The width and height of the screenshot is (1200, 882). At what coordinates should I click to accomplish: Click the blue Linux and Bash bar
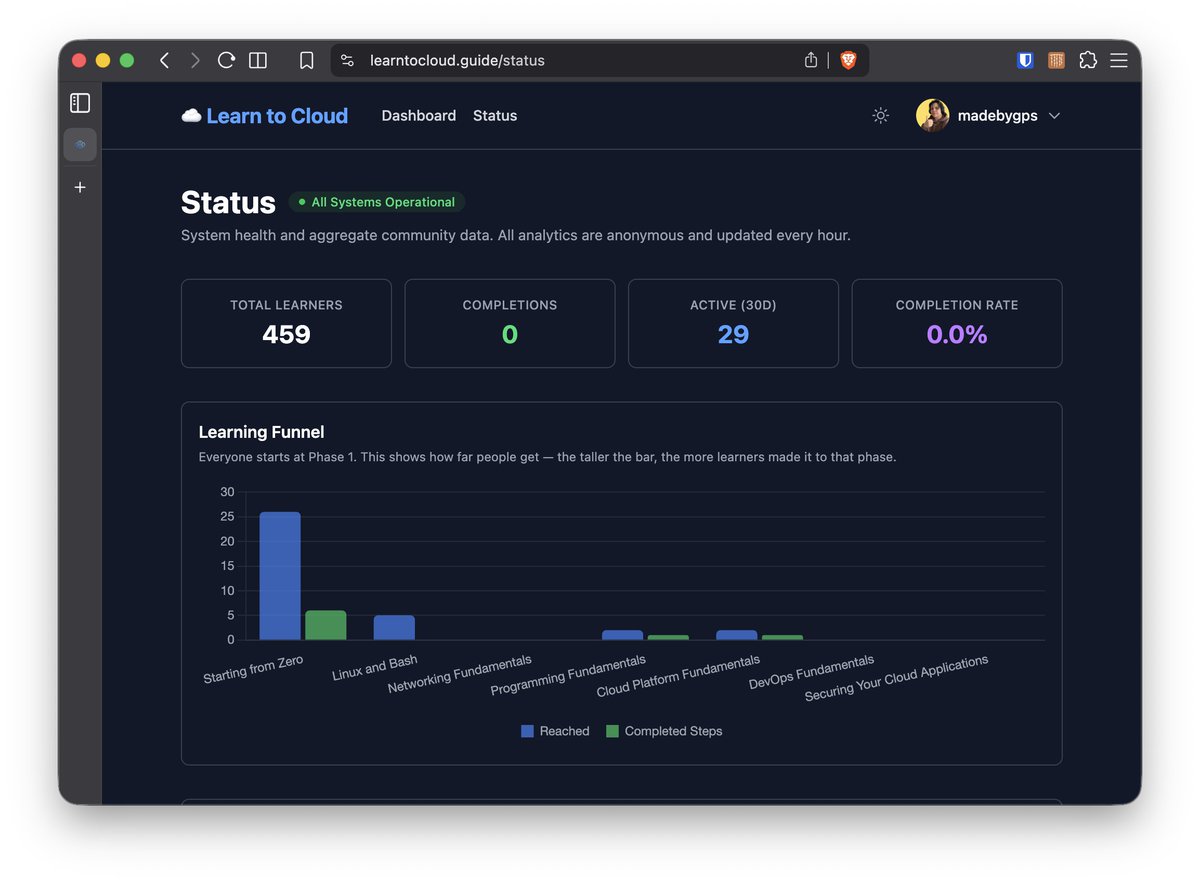394,628
